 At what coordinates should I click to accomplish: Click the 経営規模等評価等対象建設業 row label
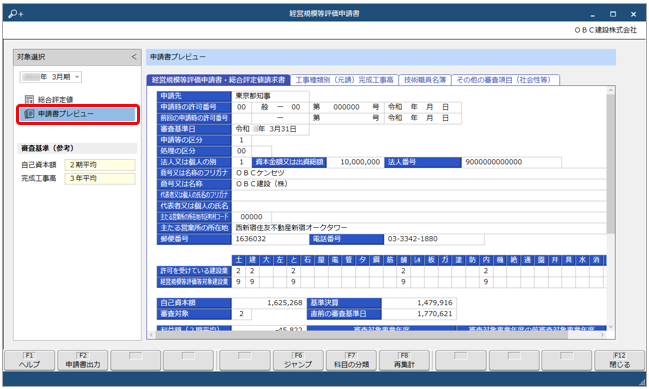tap(194, 282)
